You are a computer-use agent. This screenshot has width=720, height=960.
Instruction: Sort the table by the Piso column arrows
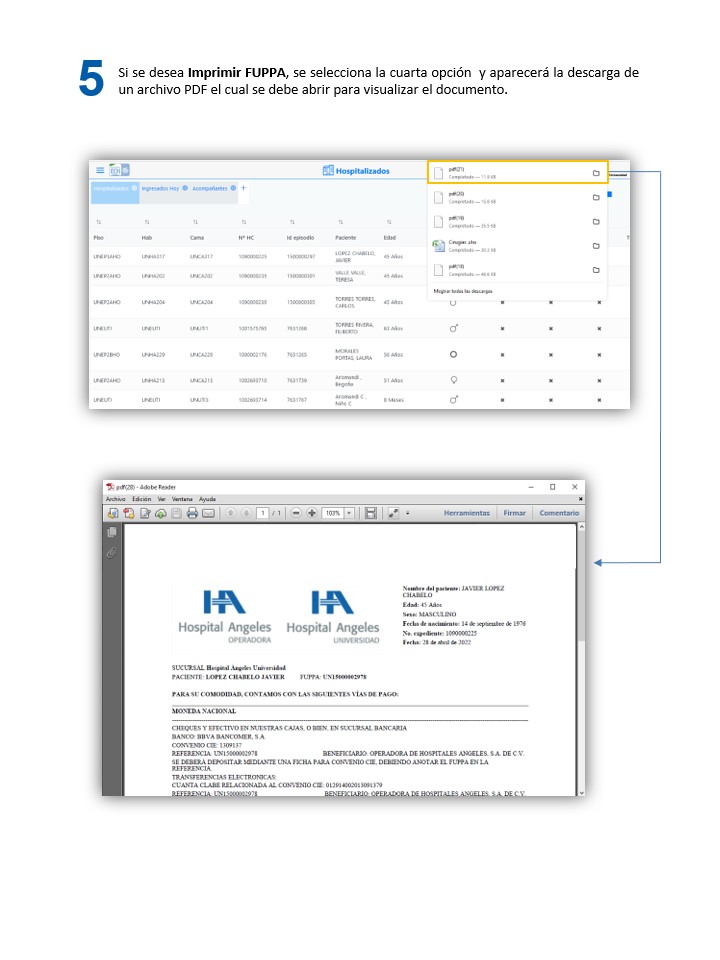tap(98, 222)
